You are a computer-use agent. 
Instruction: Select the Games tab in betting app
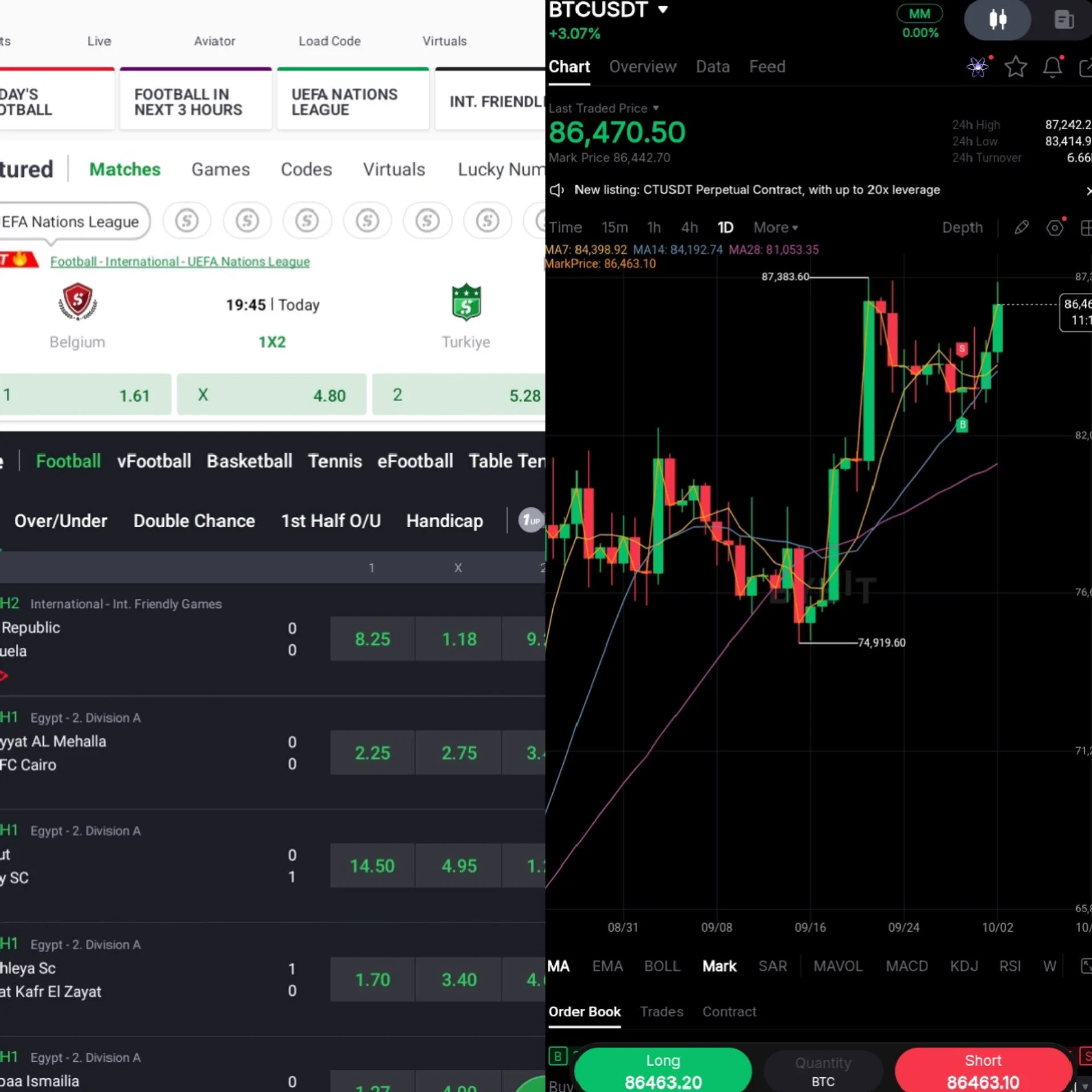[221, 169]
